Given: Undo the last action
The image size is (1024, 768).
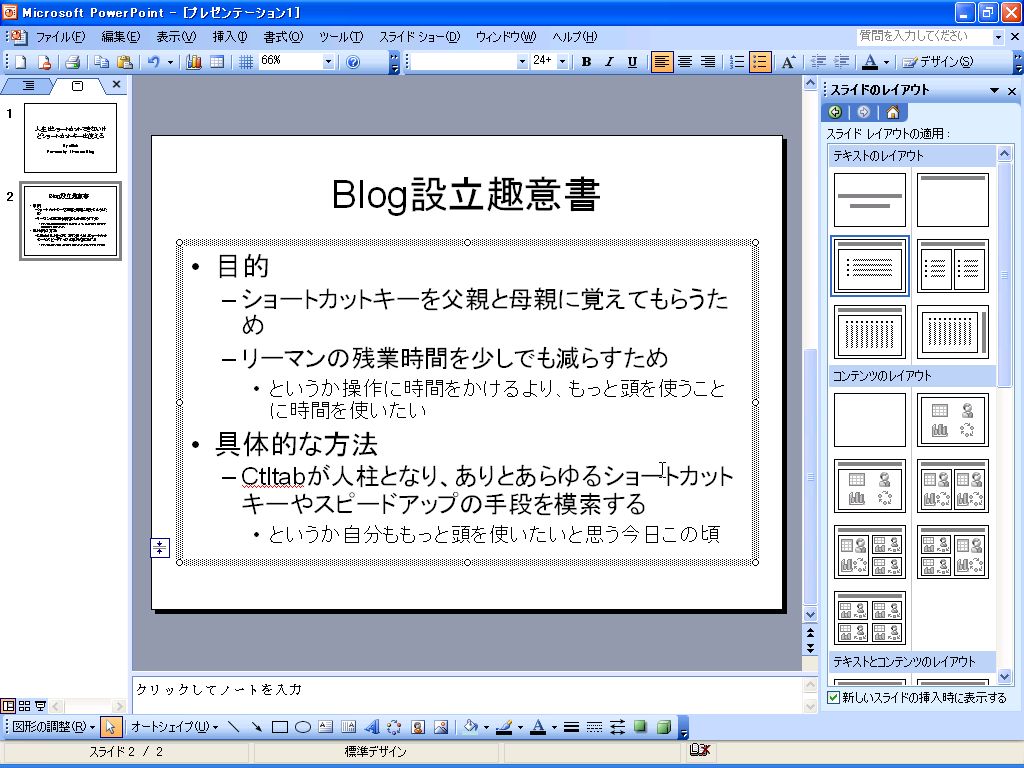Looking at the screenshot, I should pos(154,62).
